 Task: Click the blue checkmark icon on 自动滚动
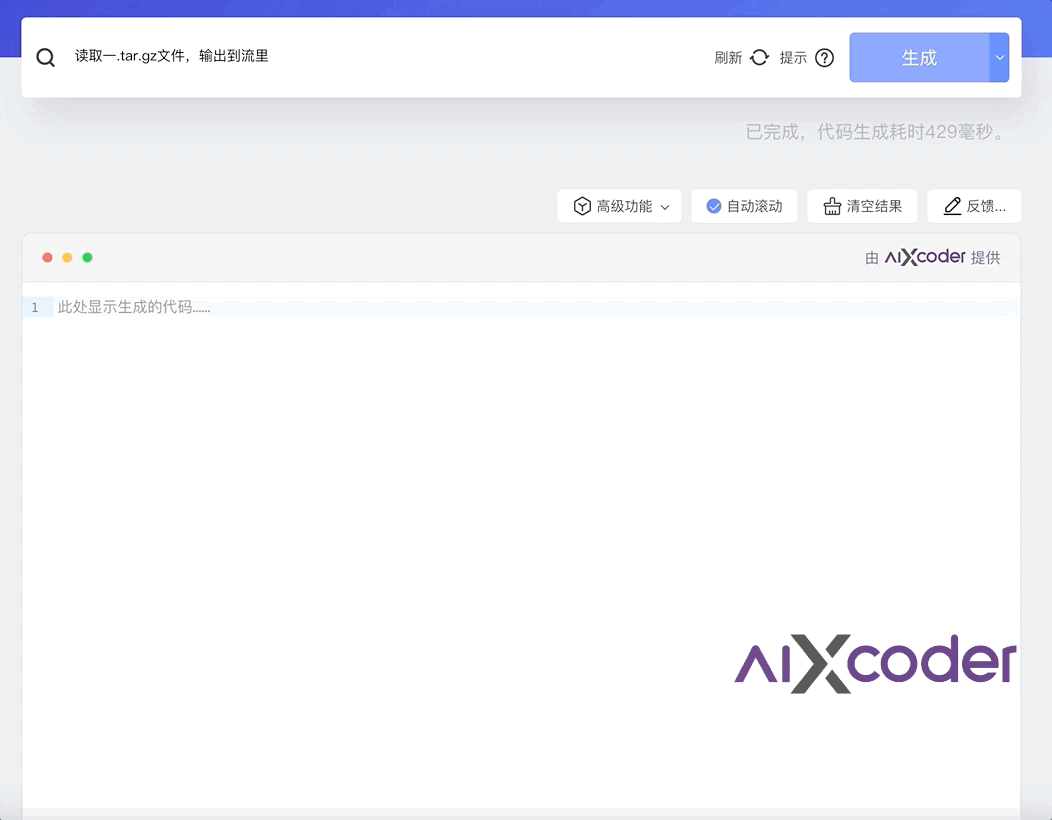click(714, 206)
